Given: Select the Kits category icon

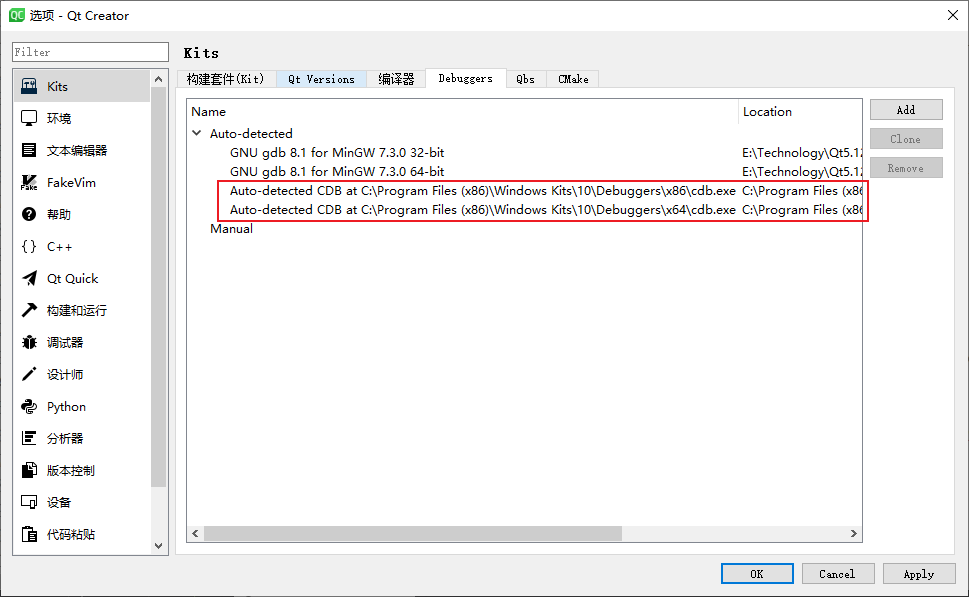Looking at the screenshot, I should point(29,87).
